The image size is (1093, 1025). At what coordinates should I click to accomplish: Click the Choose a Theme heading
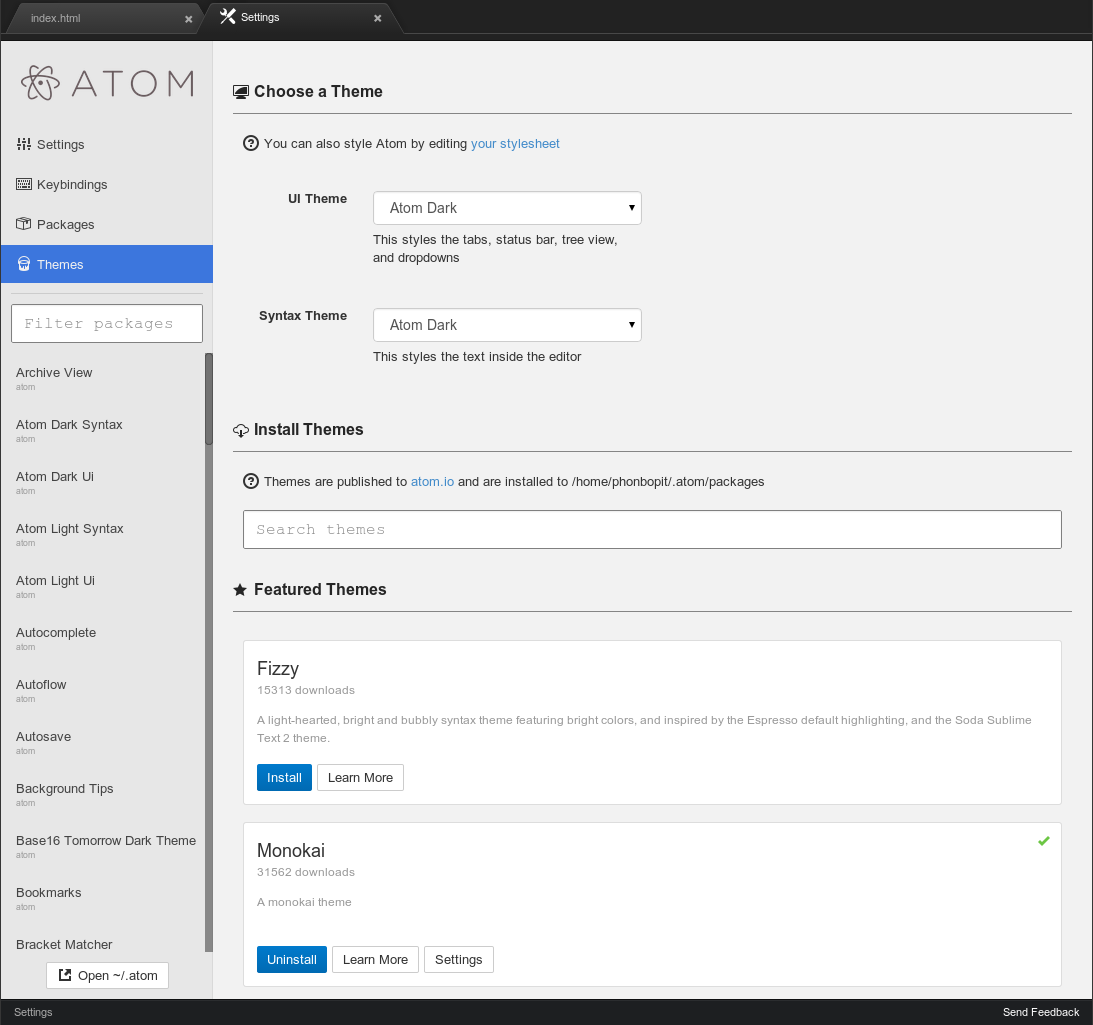pos(318,92)
